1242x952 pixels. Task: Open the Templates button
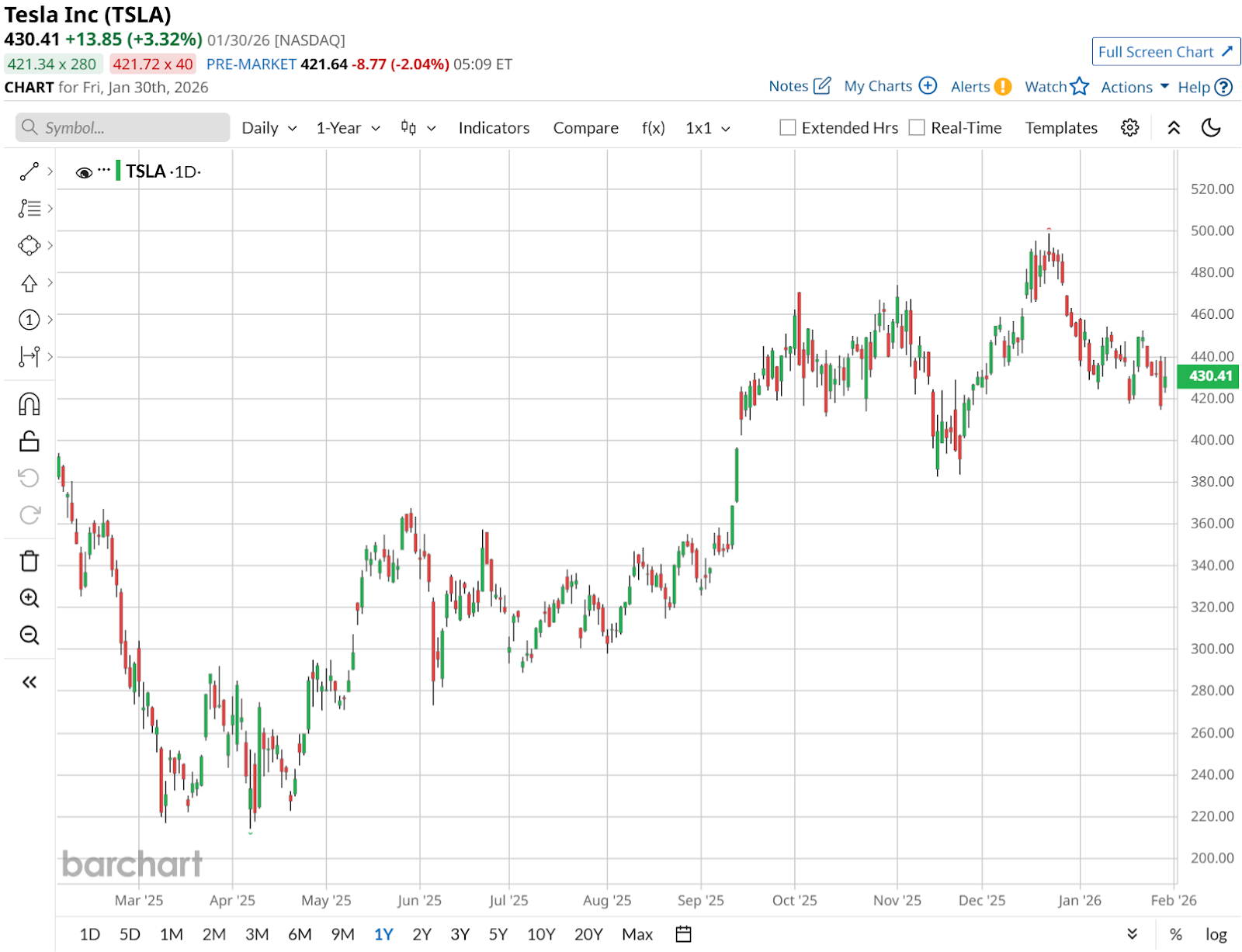pos(1061,128)
